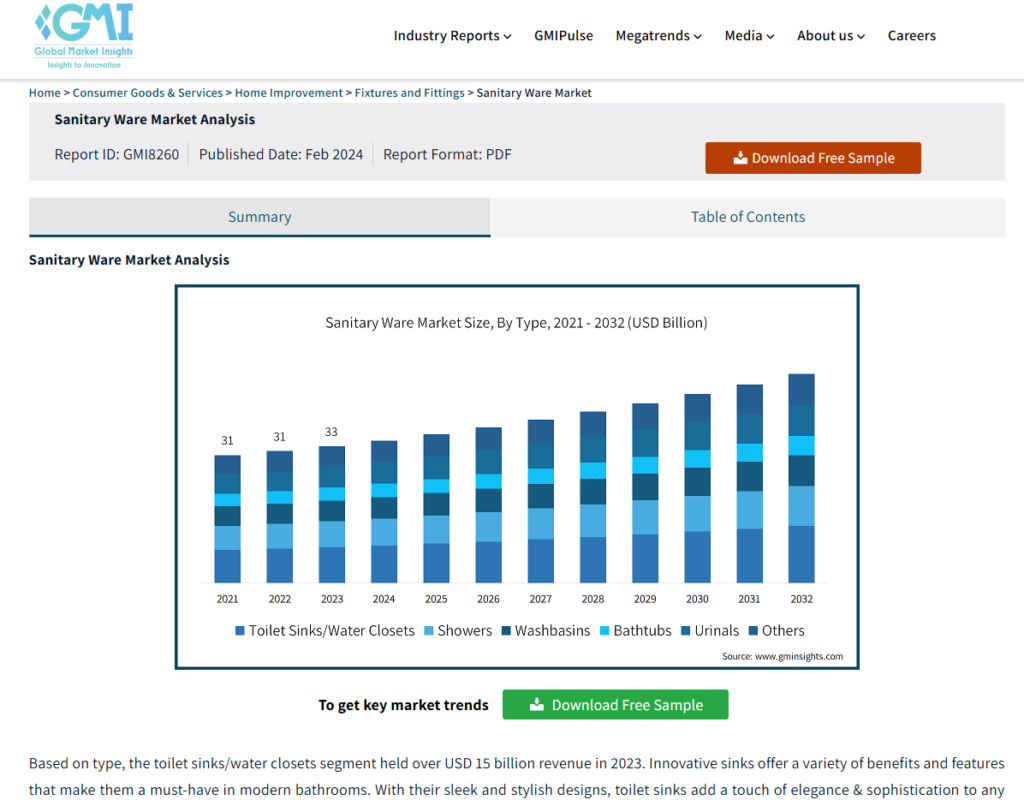Expand the Media dropdown menu
The height and width of the screenshot is (806, 1024).
[x=749, y=36]
